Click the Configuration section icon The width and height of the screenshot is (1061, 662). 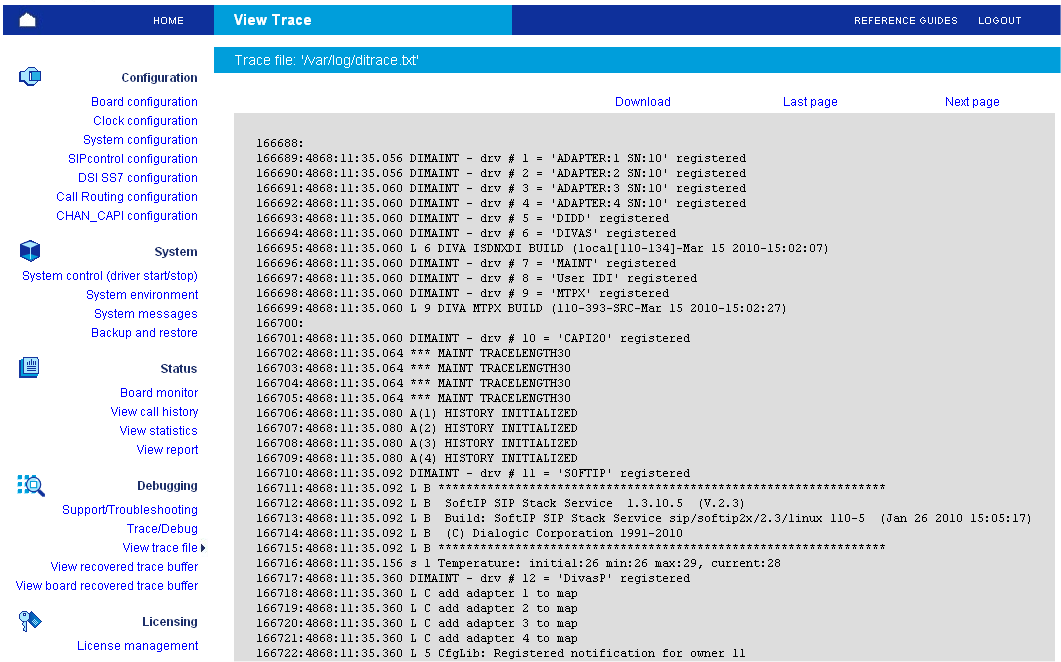point(30,76)
